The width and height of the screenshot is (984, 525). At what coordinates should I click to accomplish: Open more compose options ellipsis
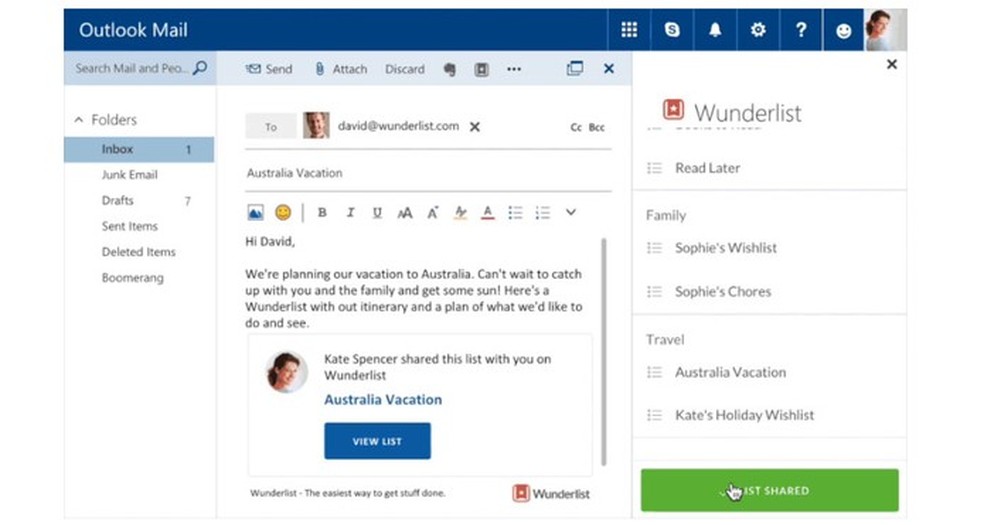(x=514, y=69)
